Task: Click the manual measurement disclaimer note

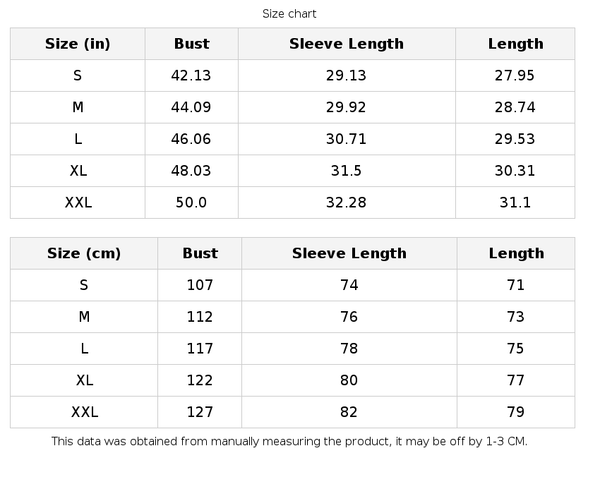Action: click(289, 441)
